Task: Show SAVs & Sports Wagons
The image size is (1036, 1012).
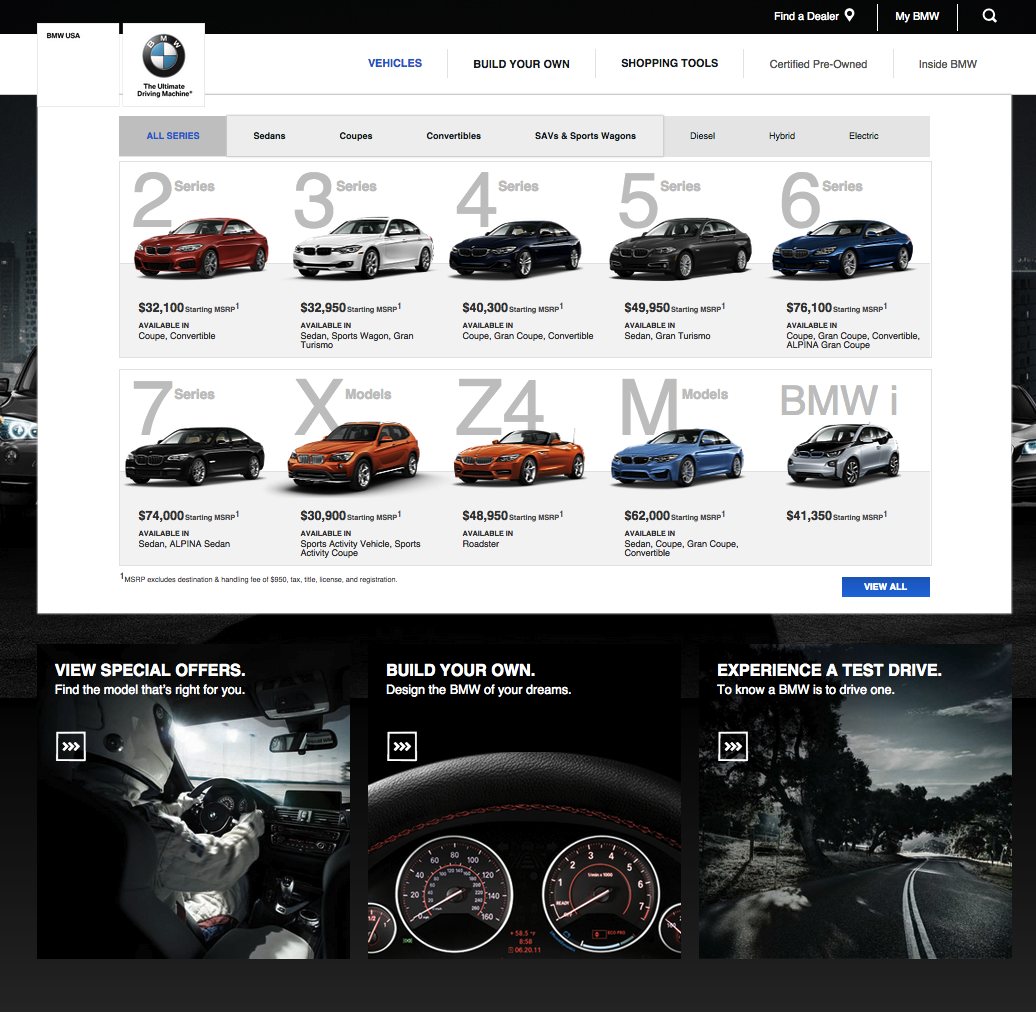Action: (x=585, y=136)
